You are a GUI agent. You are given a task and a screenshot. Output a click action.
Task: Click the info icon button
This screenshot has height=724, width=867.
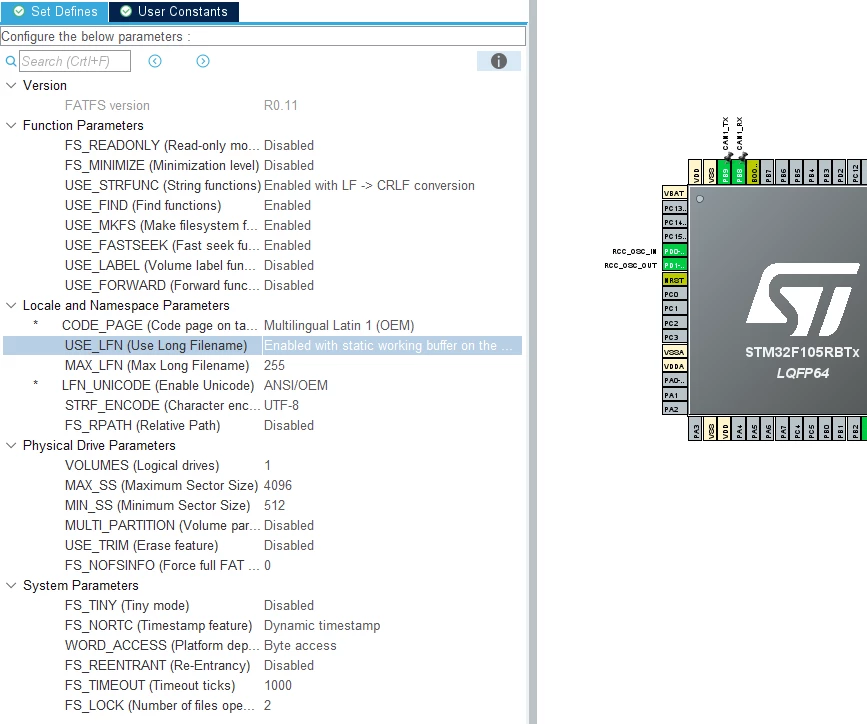coord(498,61)
